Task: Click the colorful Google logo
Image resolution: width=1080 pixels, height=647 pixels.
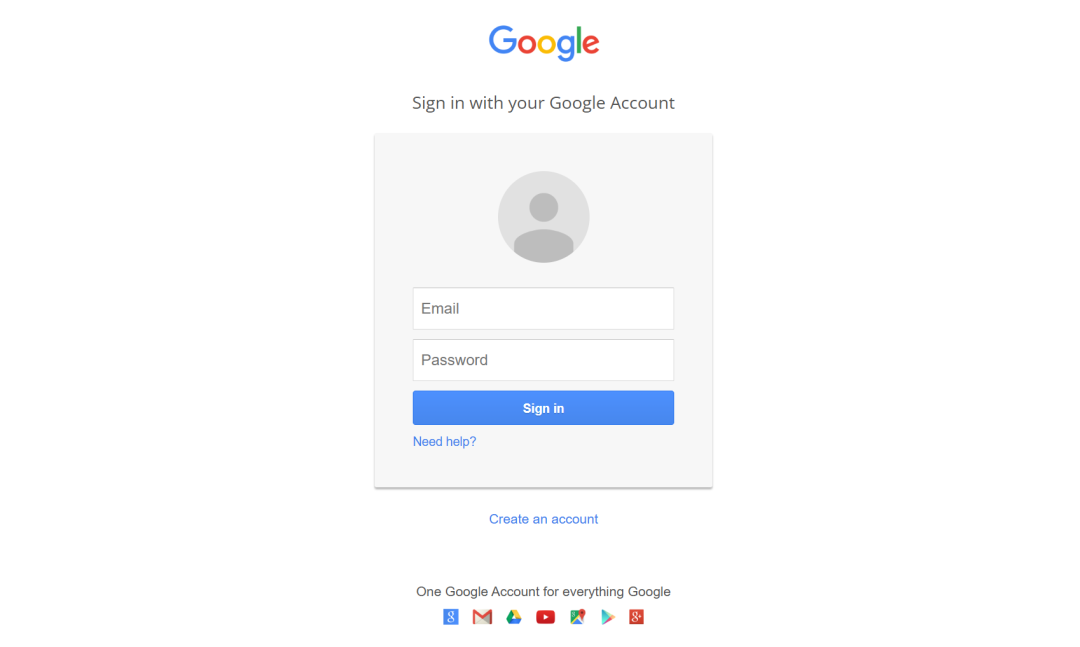Action: coord(543,43)
